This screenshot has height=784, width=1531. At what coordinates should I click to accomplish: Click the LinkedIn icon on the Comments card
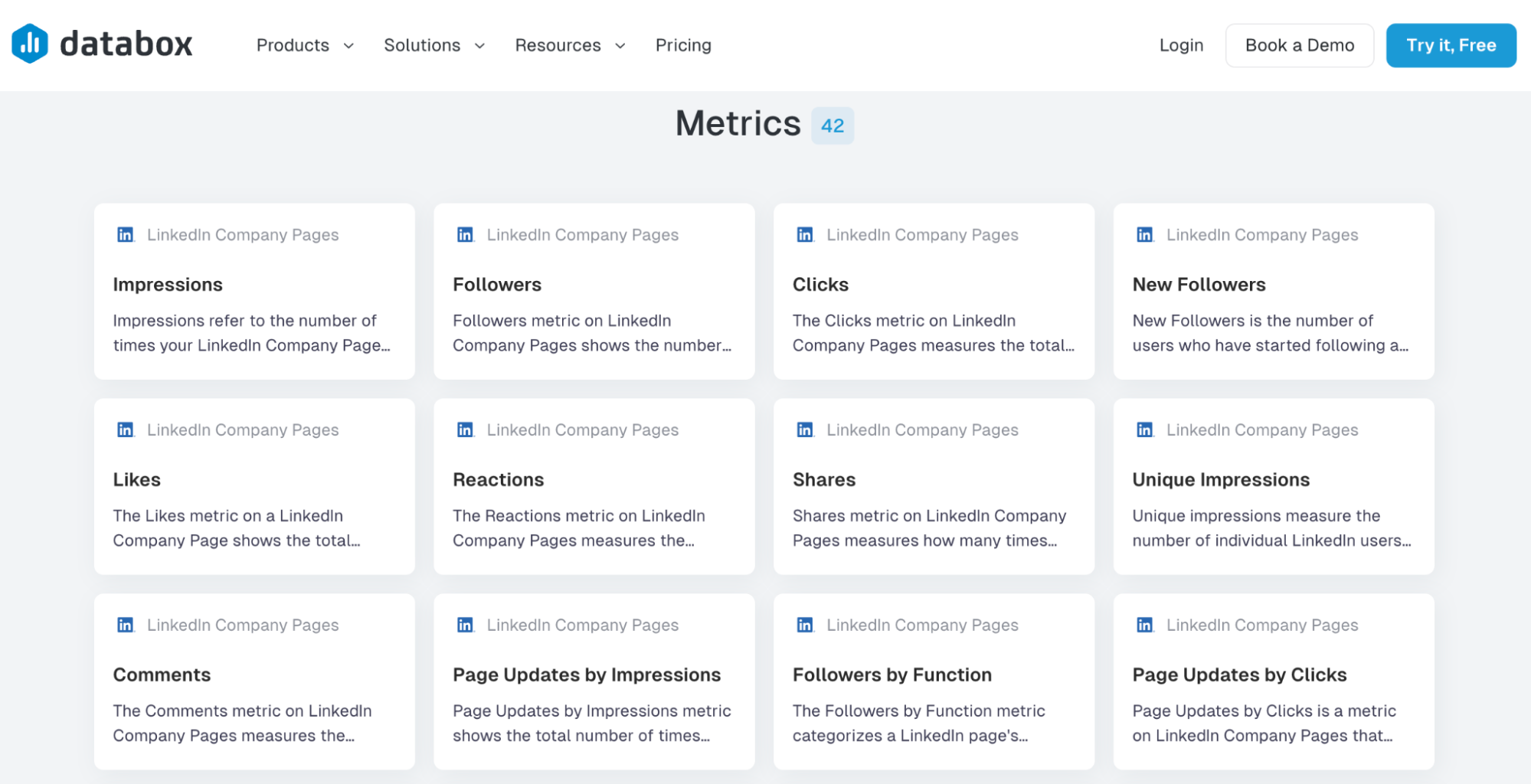[125, 625]
